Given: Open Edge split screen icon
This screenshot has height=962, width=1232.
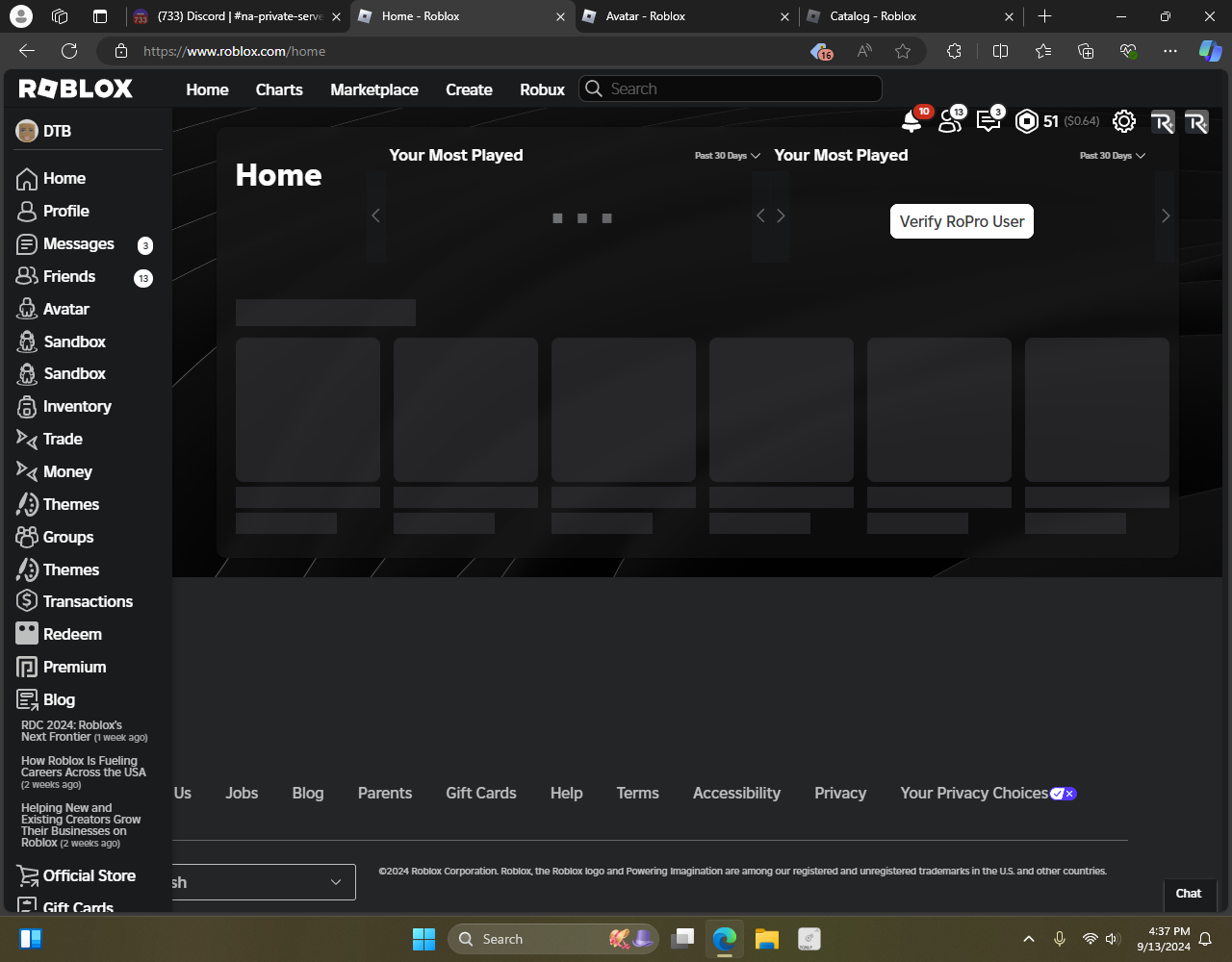Looking at the screenshot, I should click(x=1000, y=51).
